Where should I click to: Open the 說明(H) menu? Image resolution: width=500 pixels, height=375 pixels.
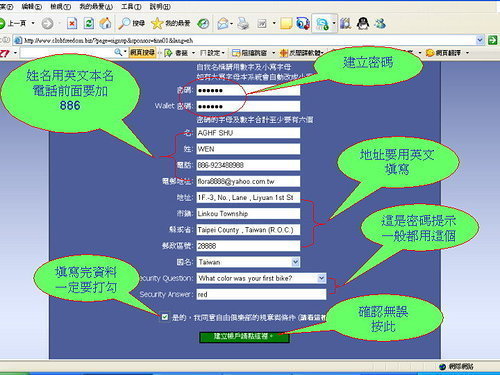pyautogui.click(x=160, y=6)
